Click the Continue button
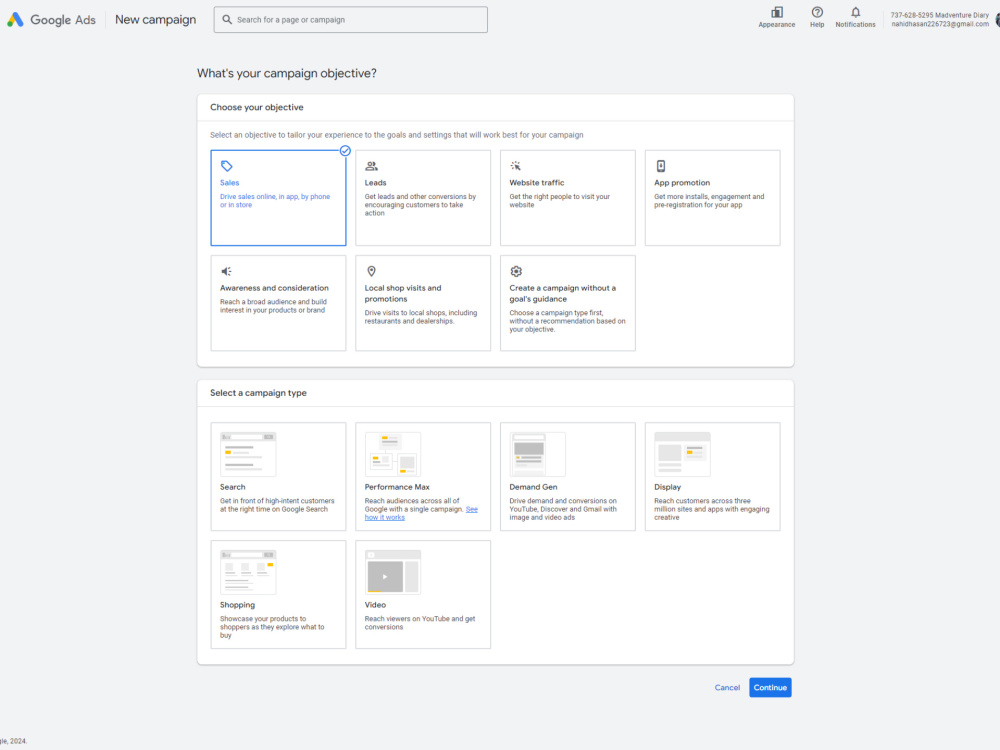 [x=770, y=688]
